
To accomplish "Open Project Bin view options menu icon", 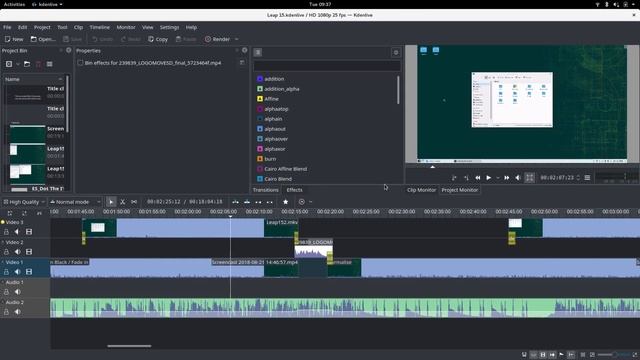I will click(49, 64).
